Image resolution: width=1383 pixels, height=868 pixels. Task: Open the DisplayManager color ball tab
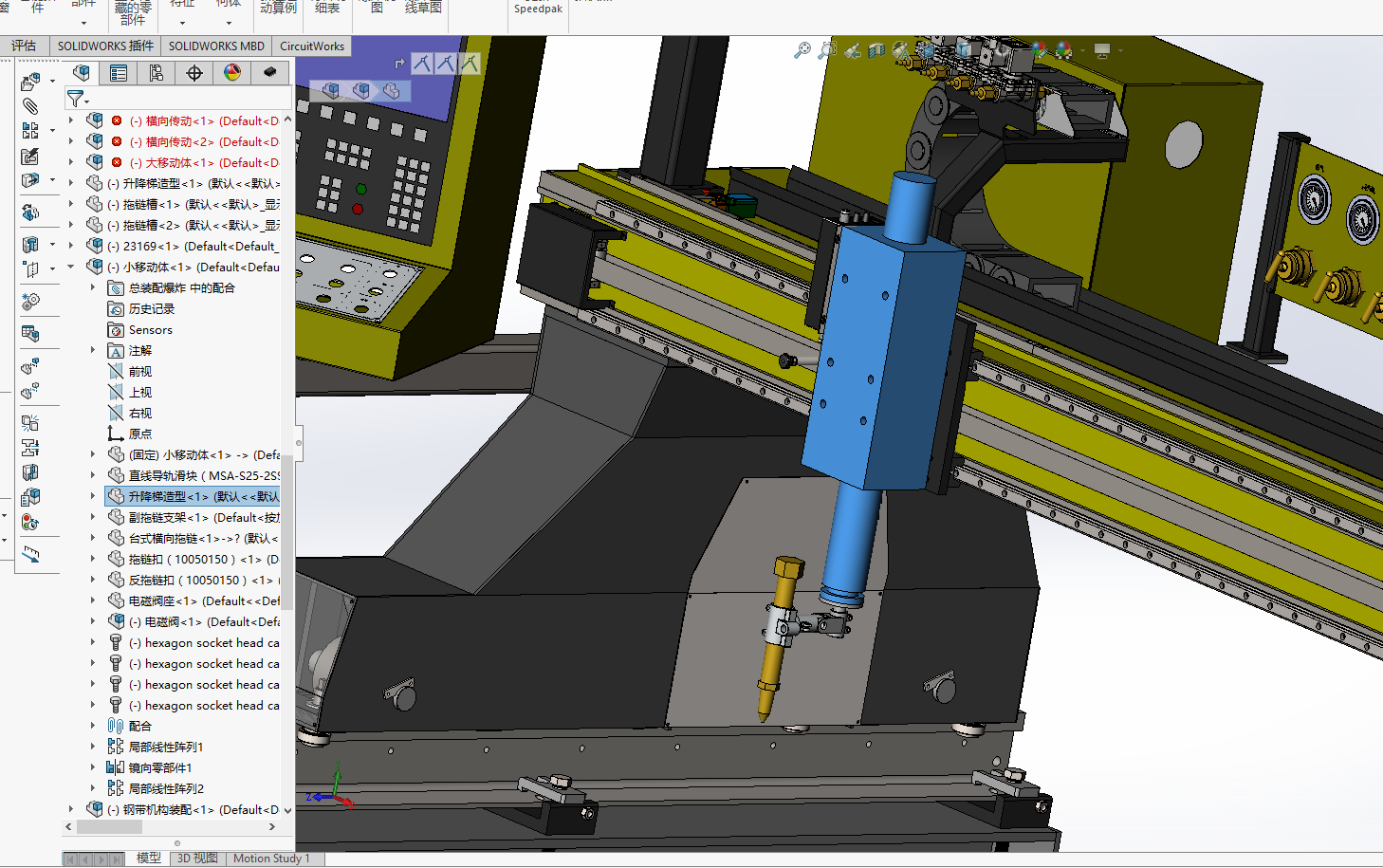click(232, 73)
